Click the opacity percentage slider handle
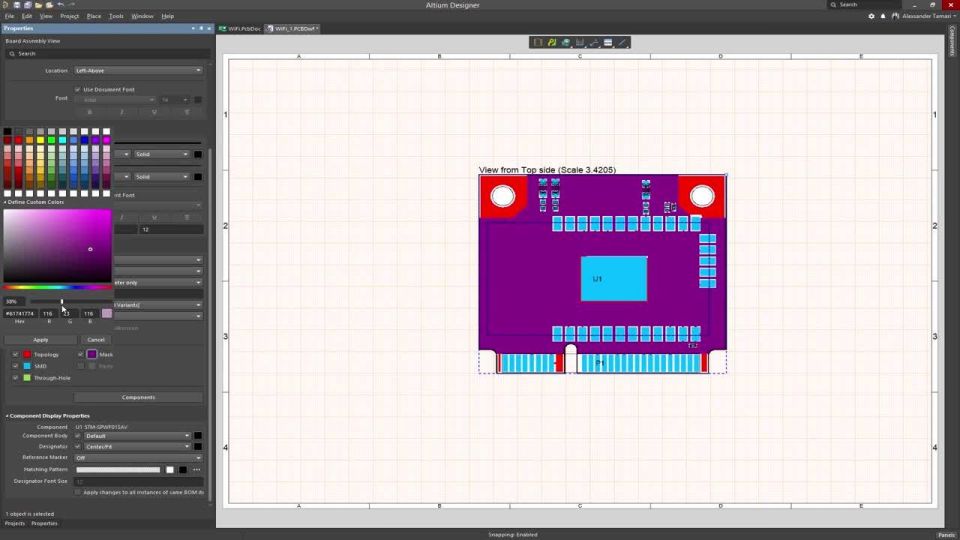The image size is (960, 540). pyautogui.click(x=62, y=301)
